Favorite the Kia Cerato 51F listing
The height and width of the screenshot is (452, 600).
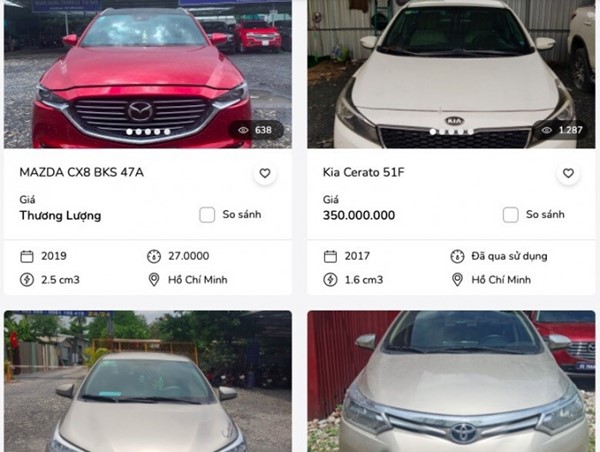tap(568, 173)
